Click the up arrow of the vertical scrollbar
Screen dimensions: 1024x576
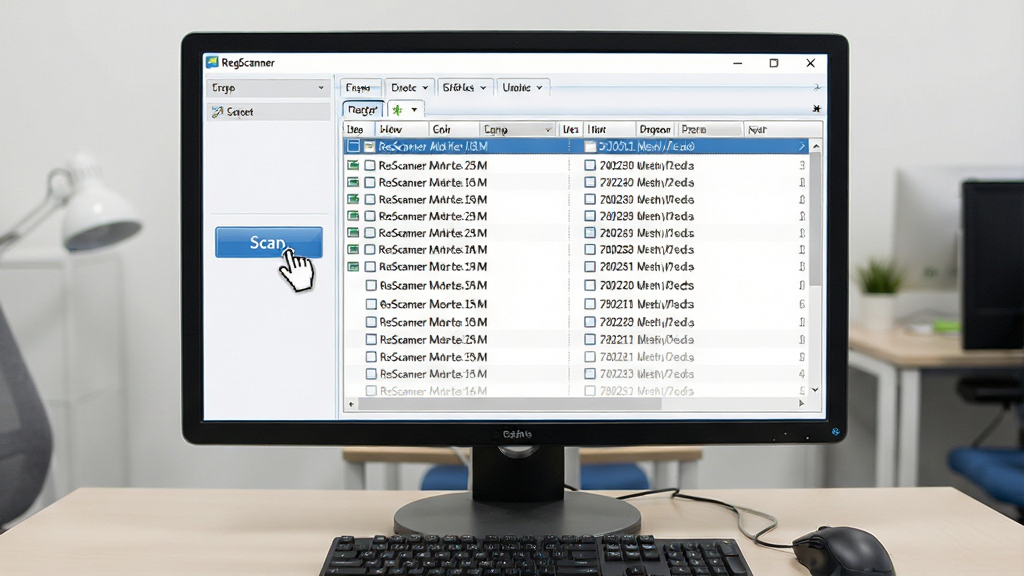[x=815, y=147]
